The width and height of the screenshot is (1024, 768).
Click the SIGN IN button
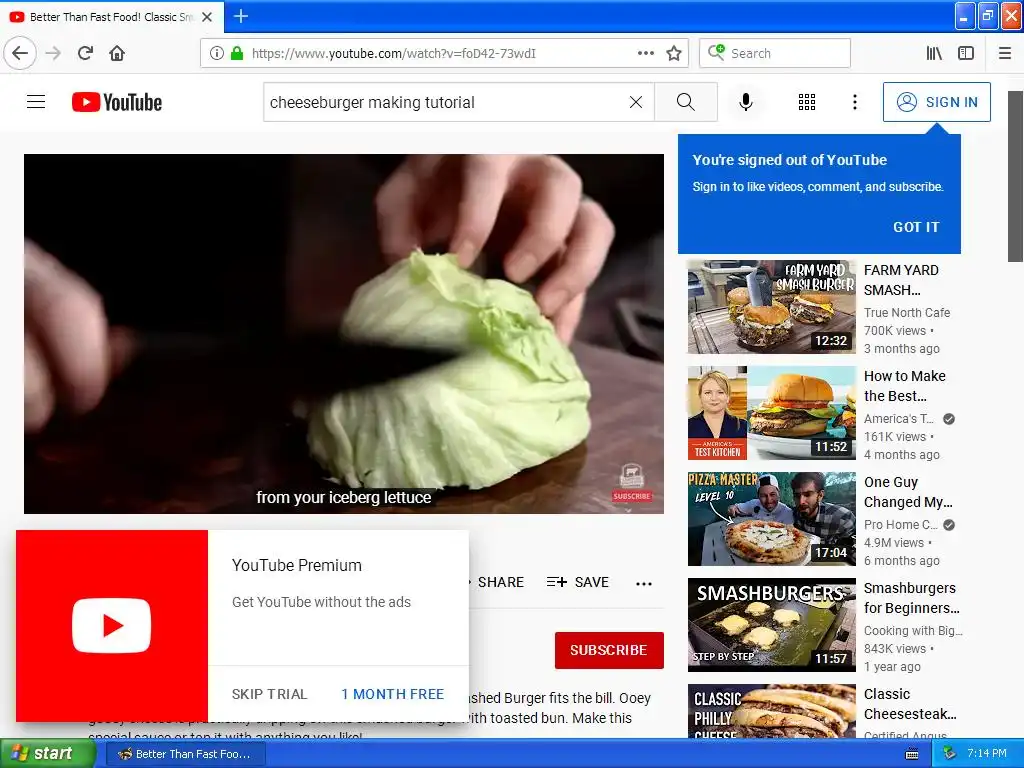(x=936, y=102)
